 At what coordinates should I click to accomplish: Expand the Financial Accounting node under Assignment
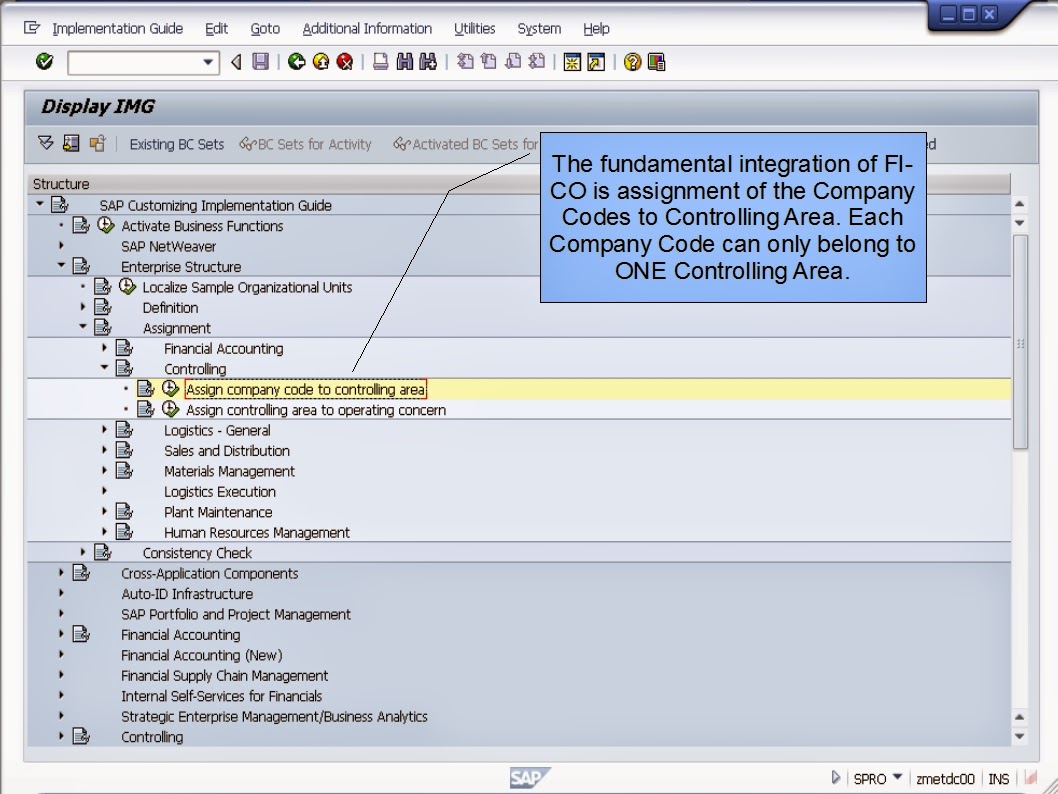[104, 348]
